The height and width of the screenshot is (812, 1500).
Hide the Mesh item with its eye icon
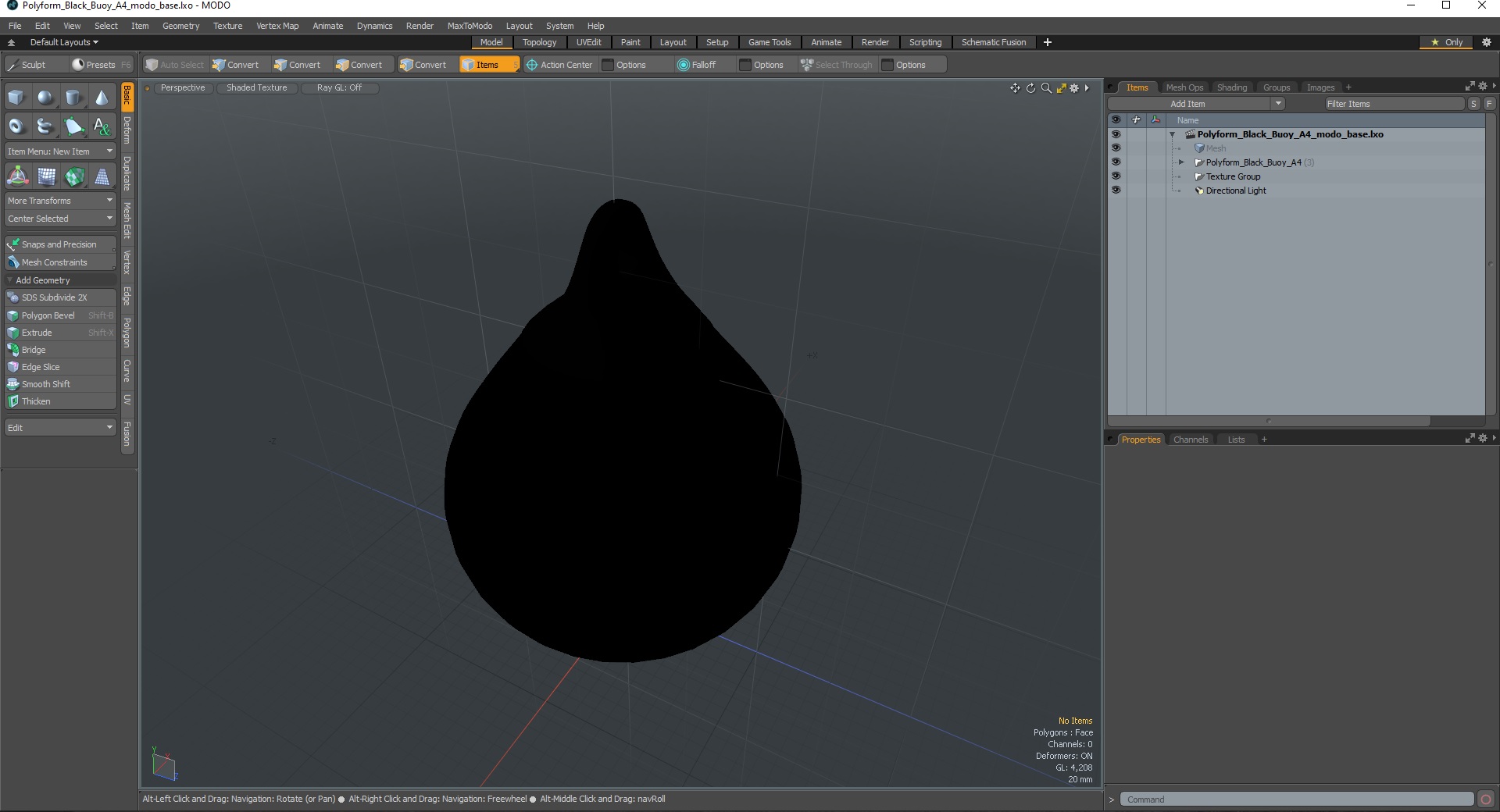pyautogui.click(x=1116, y=148)
